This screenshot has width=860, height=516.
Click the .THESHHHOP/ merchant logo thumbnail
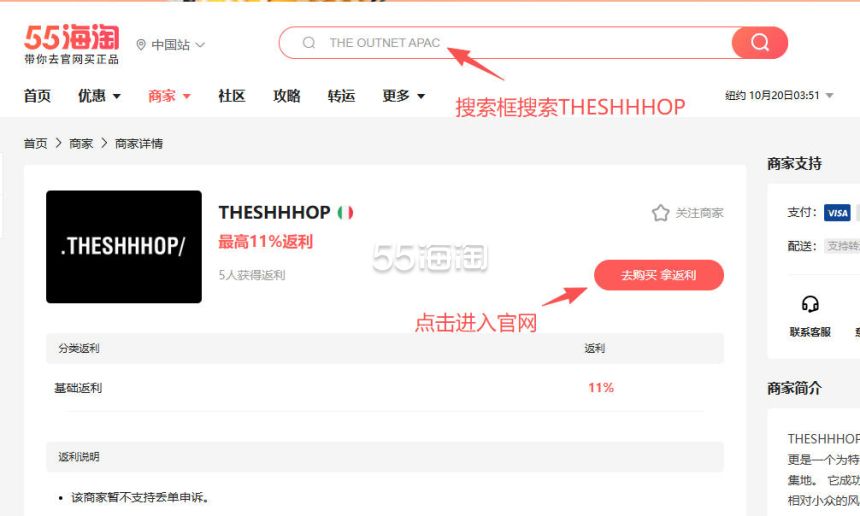point(124,247)
